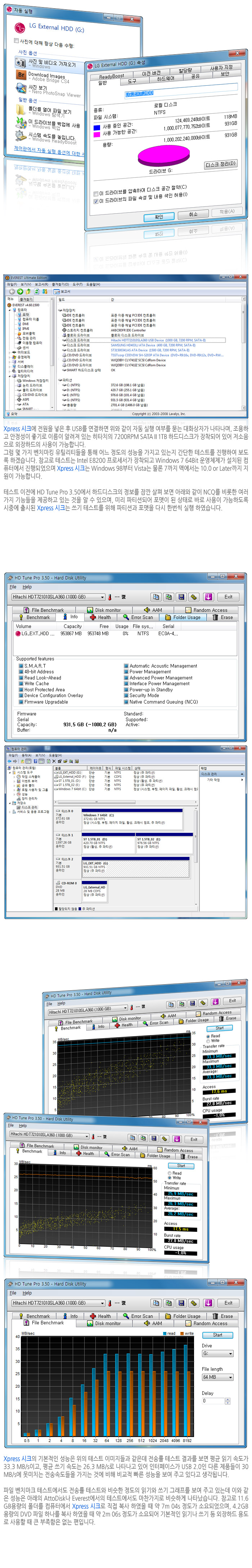Click the magenta free-space color swatch in properties
252x1568 pixels.
97,134
